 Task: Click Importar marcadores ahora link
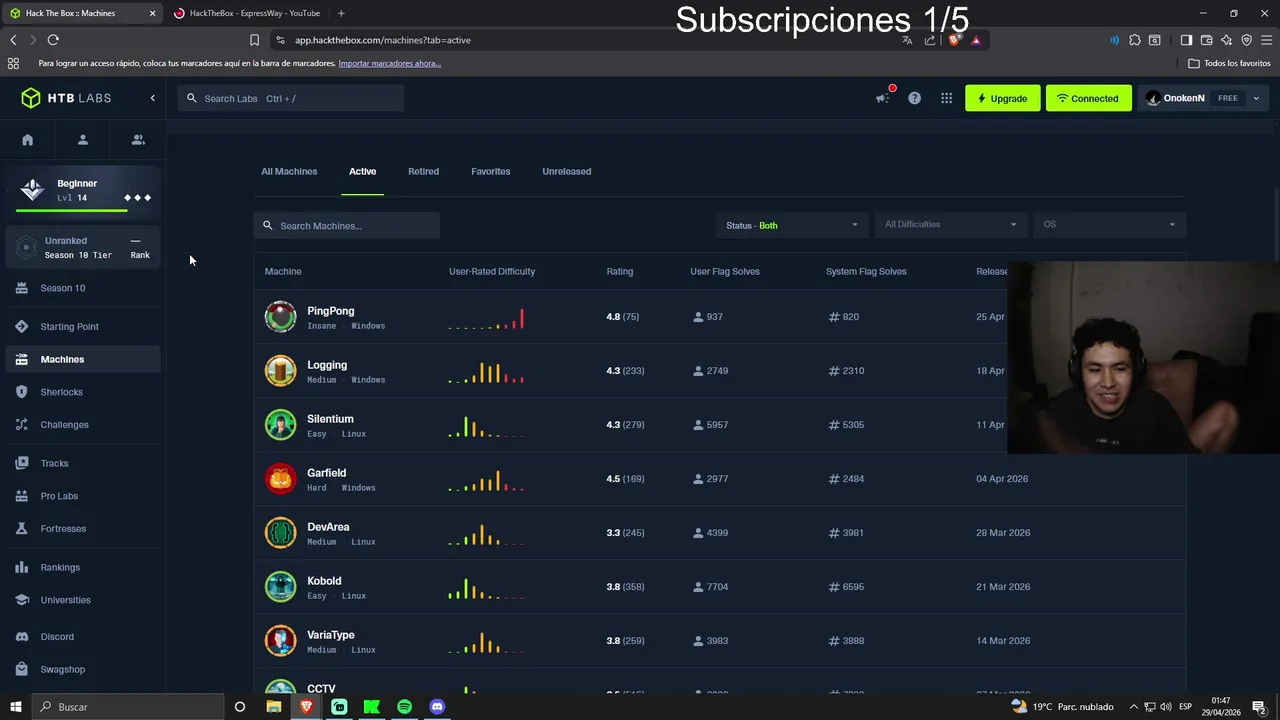pyautogui.click(x=389, y=63)
